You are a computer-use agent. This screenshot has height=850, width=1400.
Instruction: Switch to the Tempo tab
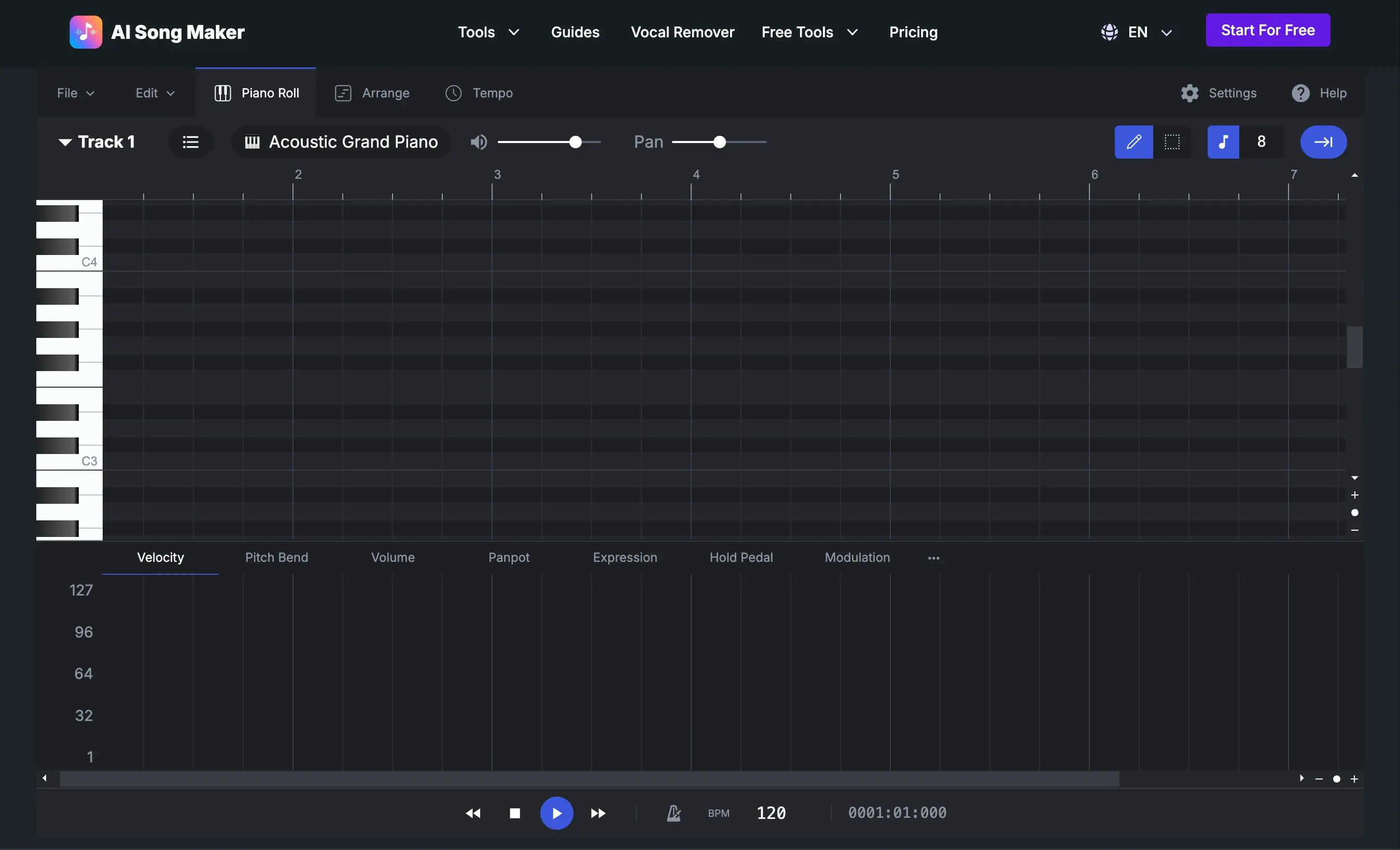click(x=479, y=93)
